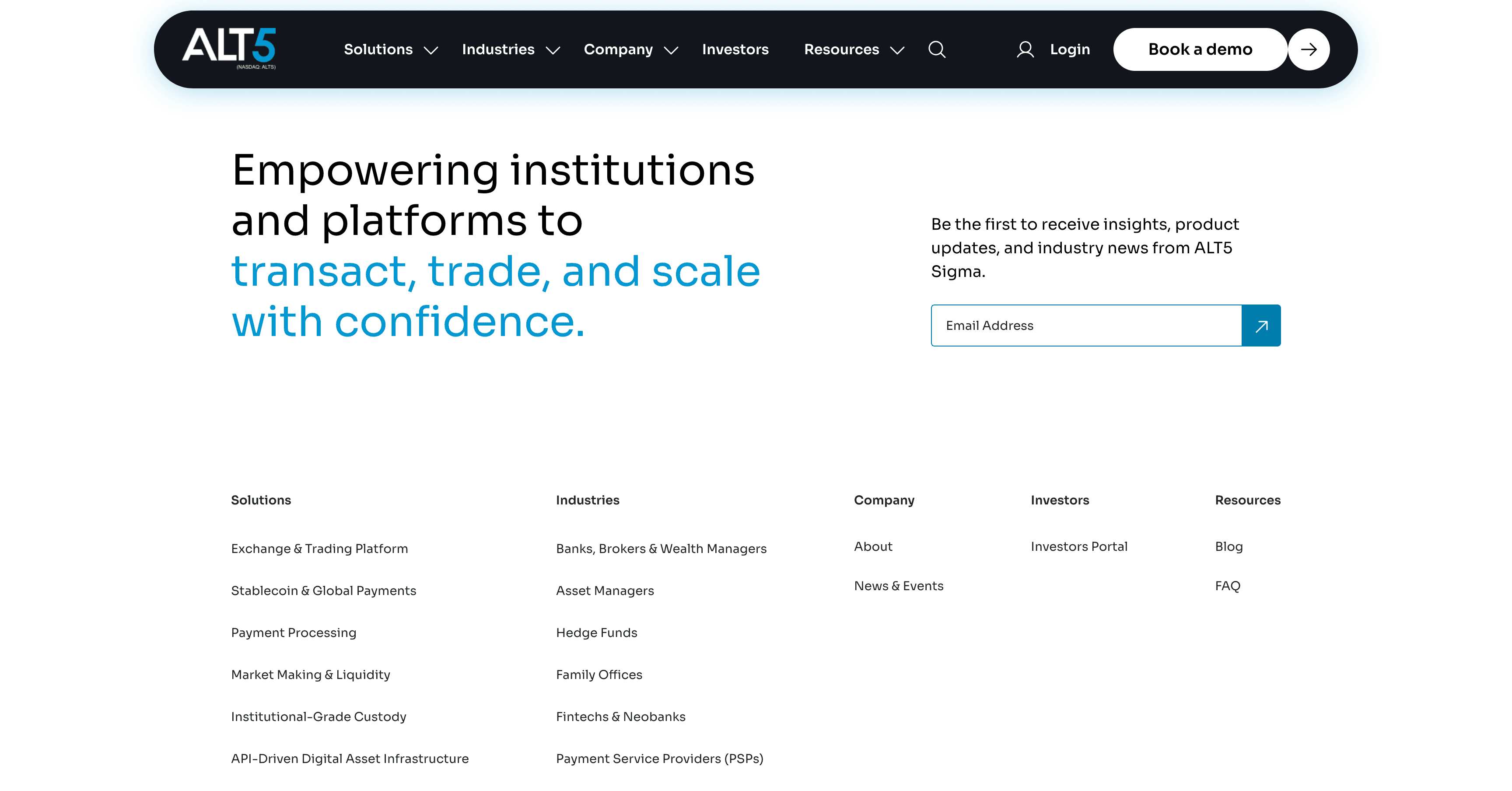This screenshot has width=1512, height=791.
Task: Open Exchange & Trading Platform footer link
Action: pyautogui.click(x=319, y=549)
